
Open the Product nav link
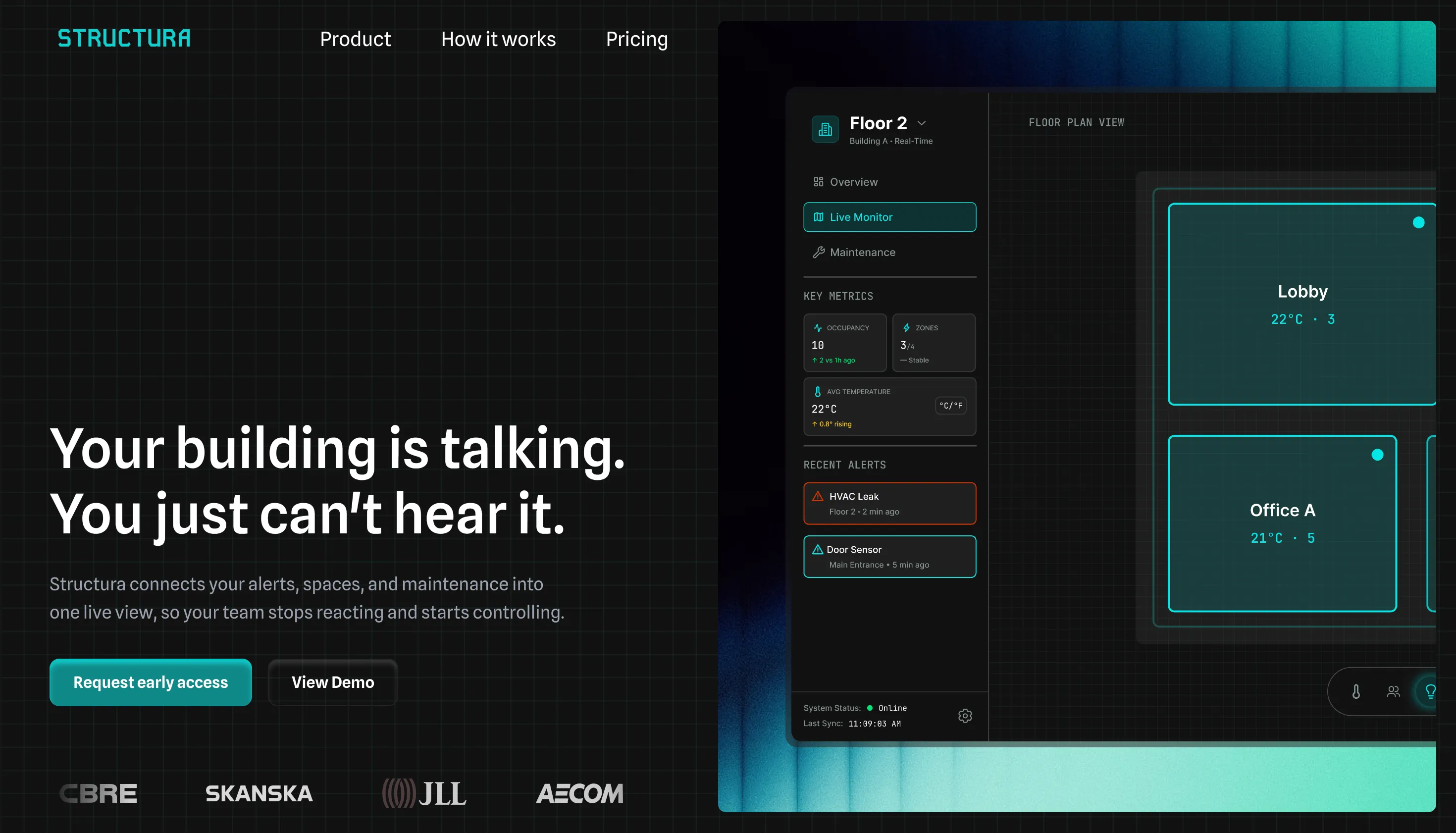(355, 39)
